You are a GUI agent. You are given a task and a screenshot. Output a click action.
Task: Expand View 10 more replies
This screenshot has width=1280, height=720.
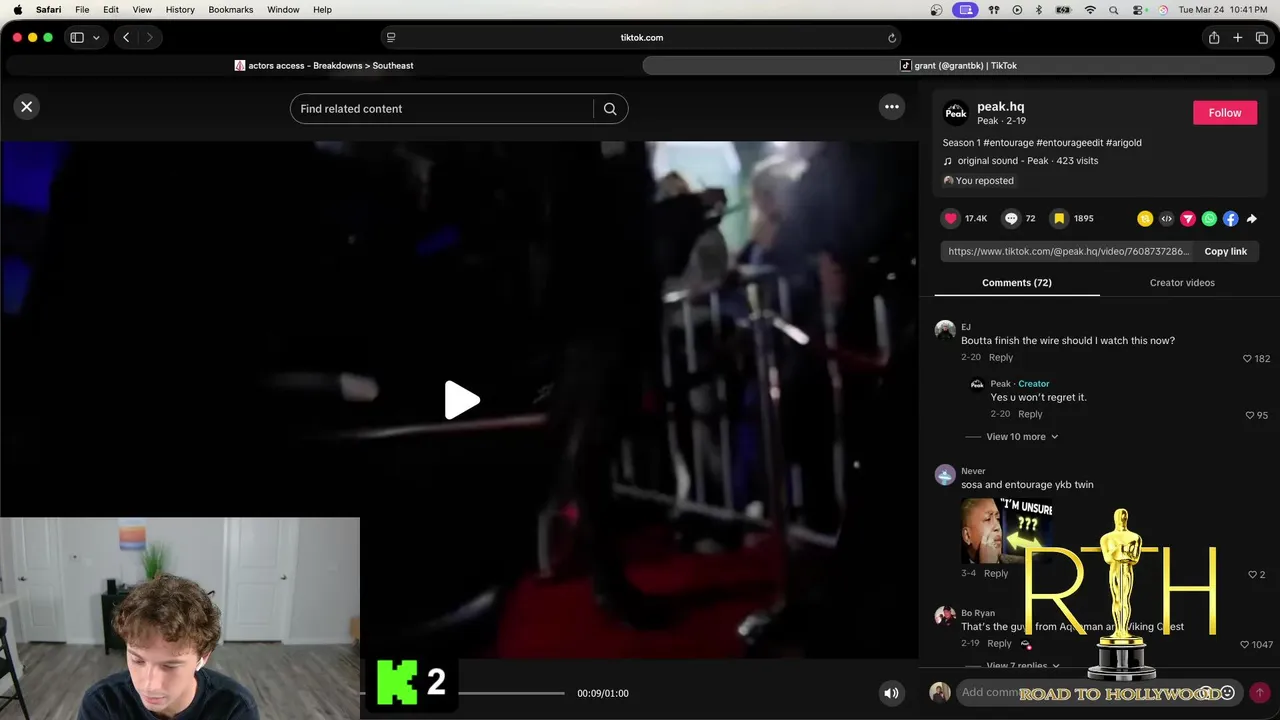click(x=1022, y=437)
